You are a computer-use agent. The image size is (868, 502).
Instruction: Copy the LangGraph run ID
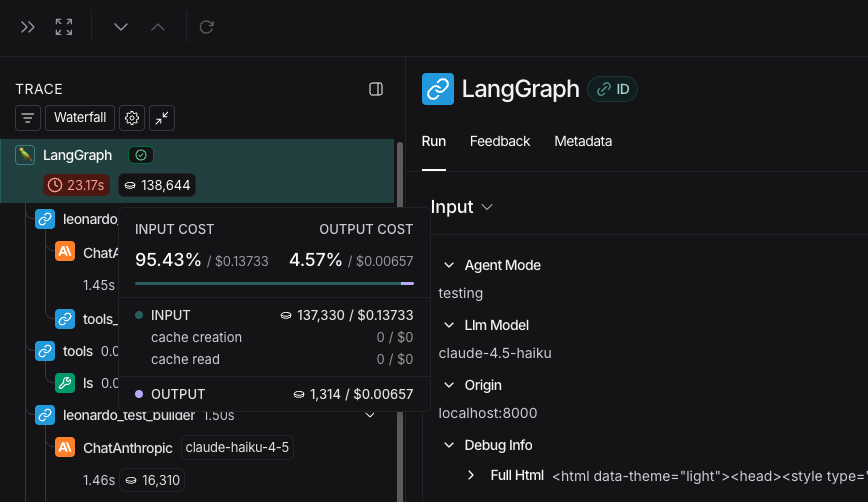612,89
